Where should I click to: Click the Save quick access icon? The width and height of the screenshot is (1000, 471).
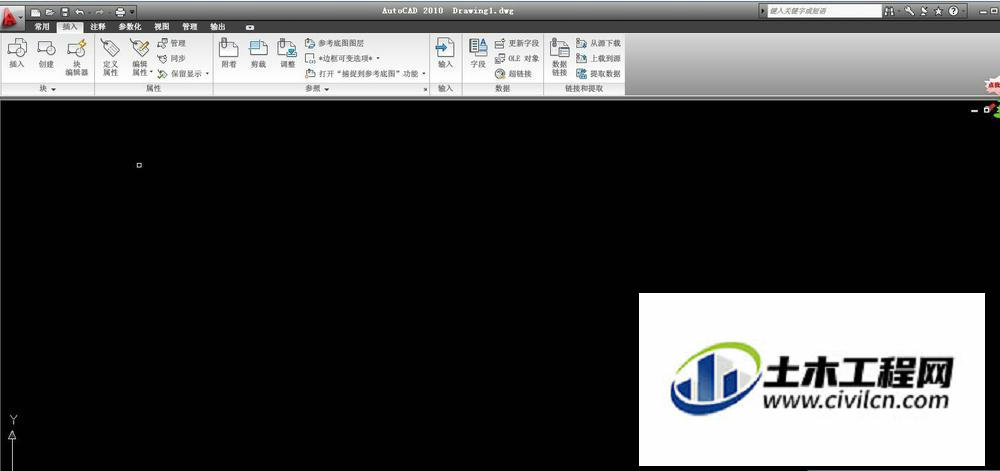[64, 12]
